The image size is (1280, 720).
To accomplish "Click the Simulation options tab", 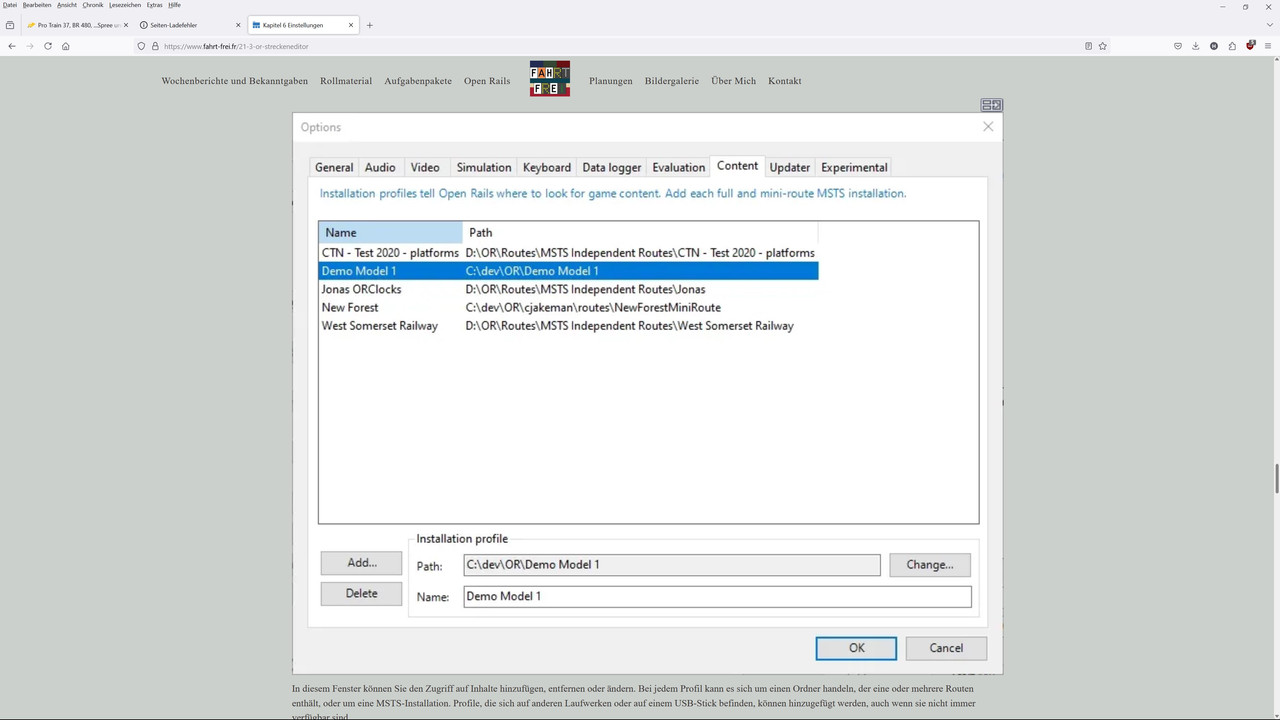I will click(484, 168).
